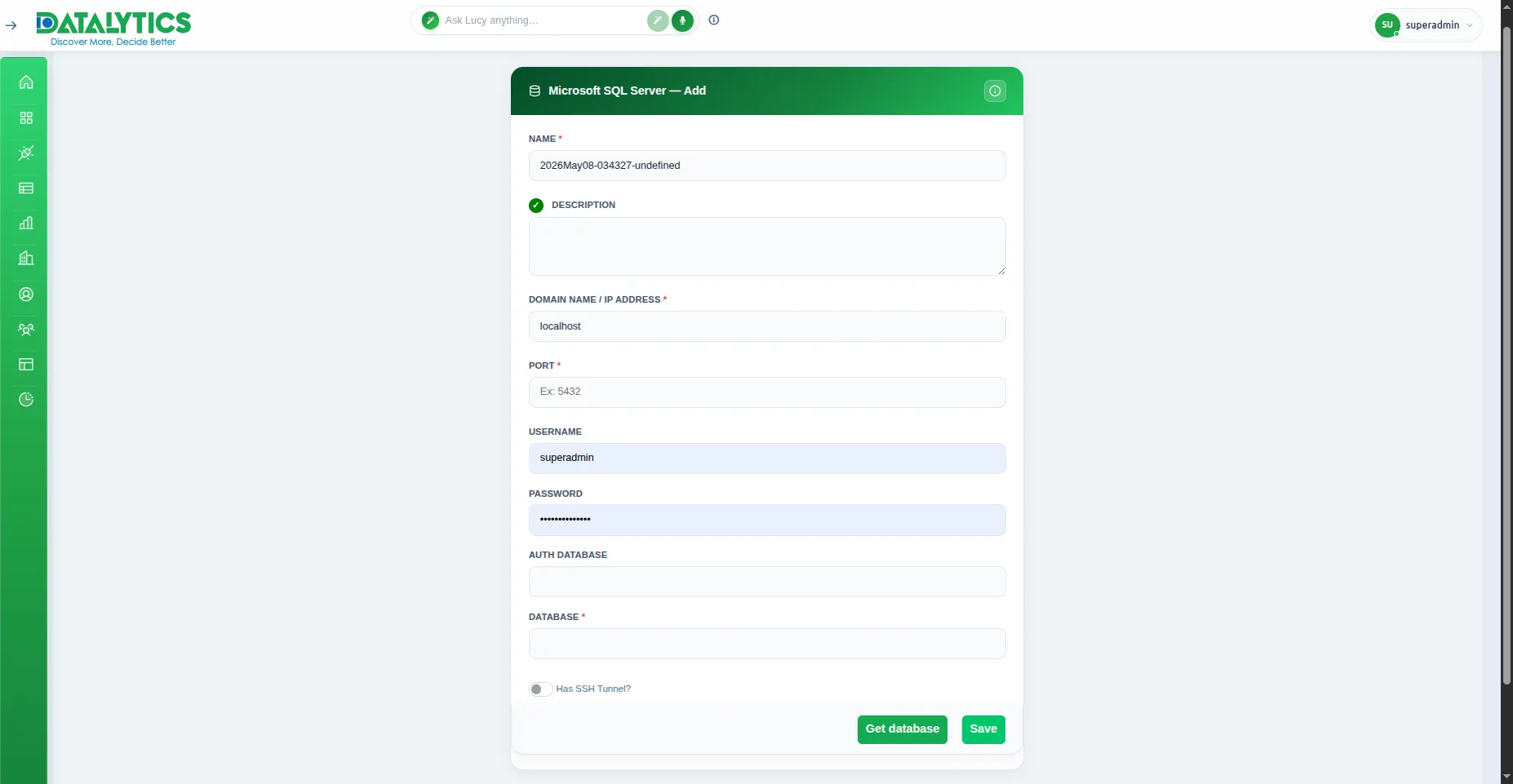Viewport: 1513px width, 784px height.
Task: Expand the sidebar with the arrow icon
Action: (x=11, y=25)
